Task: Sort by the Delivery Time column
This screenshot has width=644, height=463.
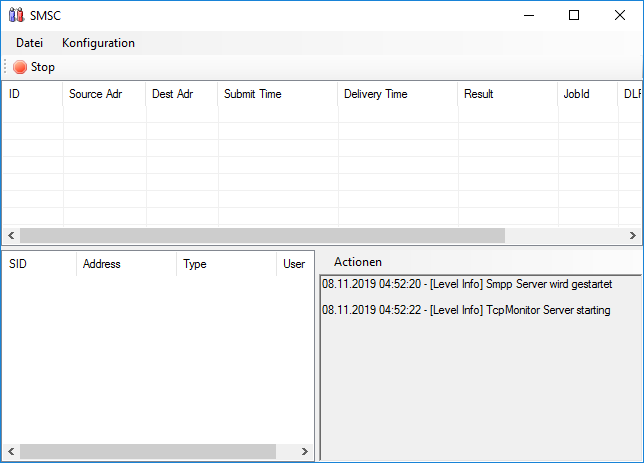Action: click(x=396, y=94)
